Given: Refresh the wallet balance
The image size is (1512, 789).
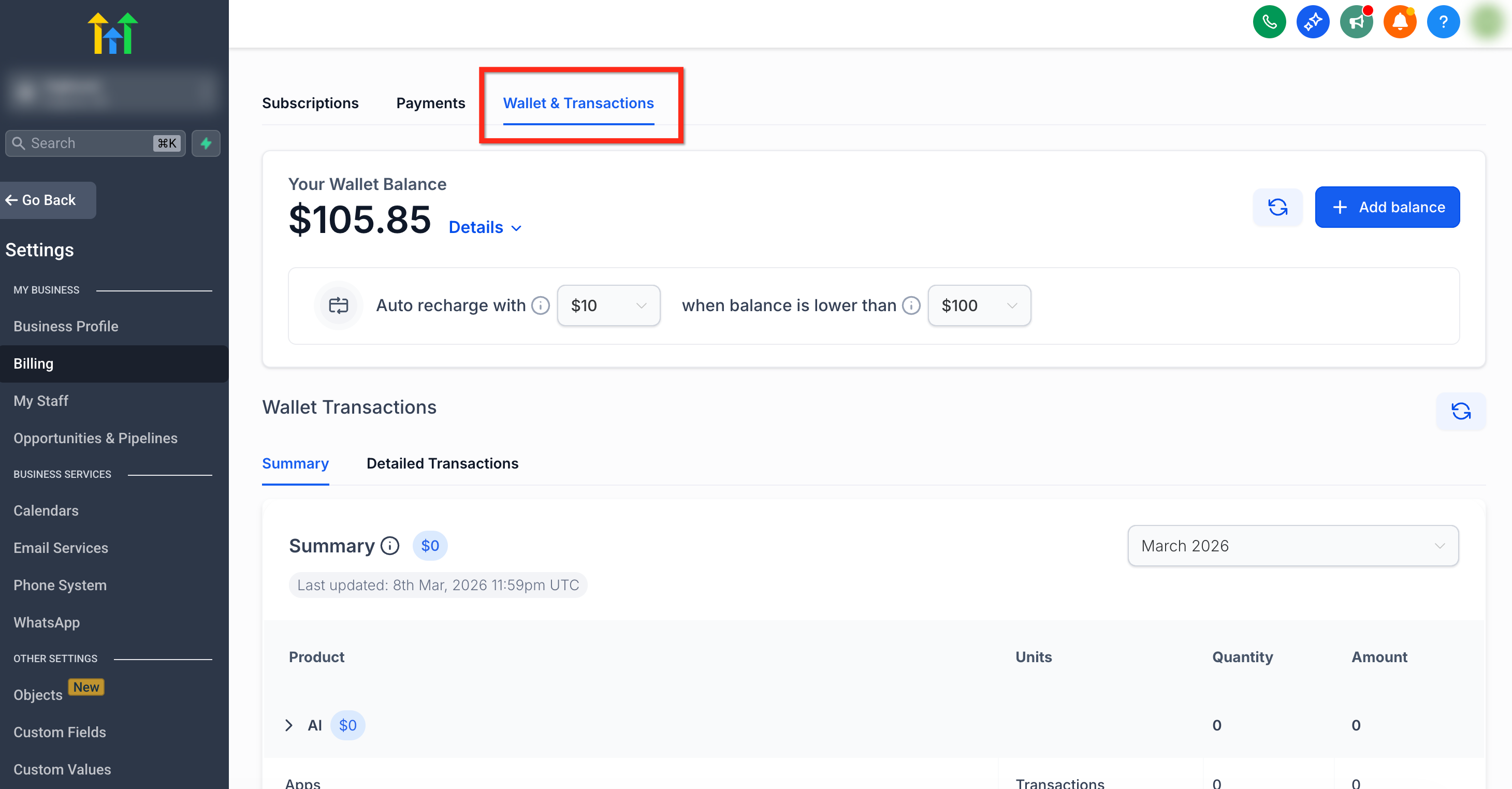Looking at the screenshot, I should coord(1277,207).
